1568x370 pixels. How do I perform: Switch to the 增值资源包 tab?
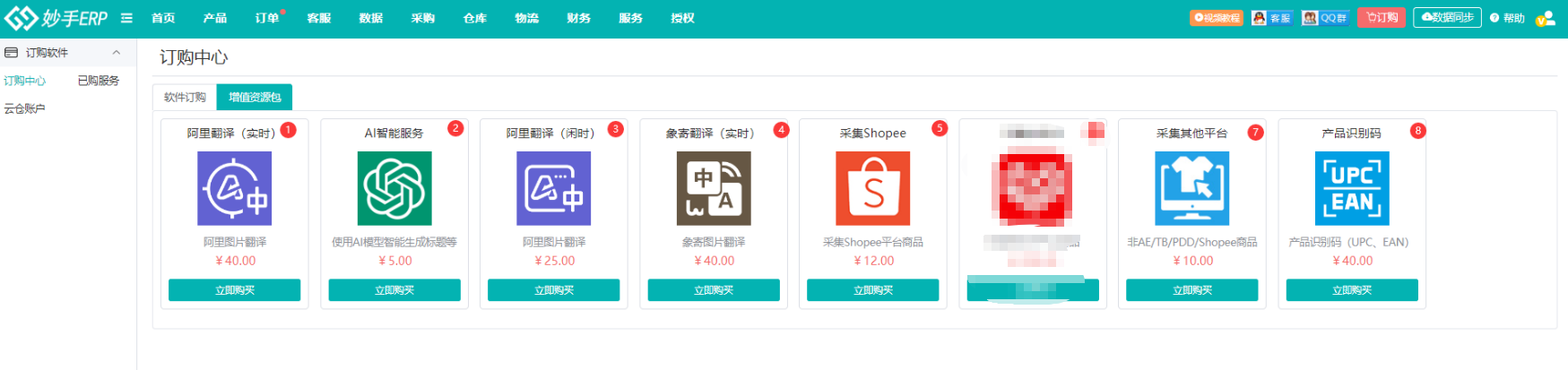(x=255, y=97)
